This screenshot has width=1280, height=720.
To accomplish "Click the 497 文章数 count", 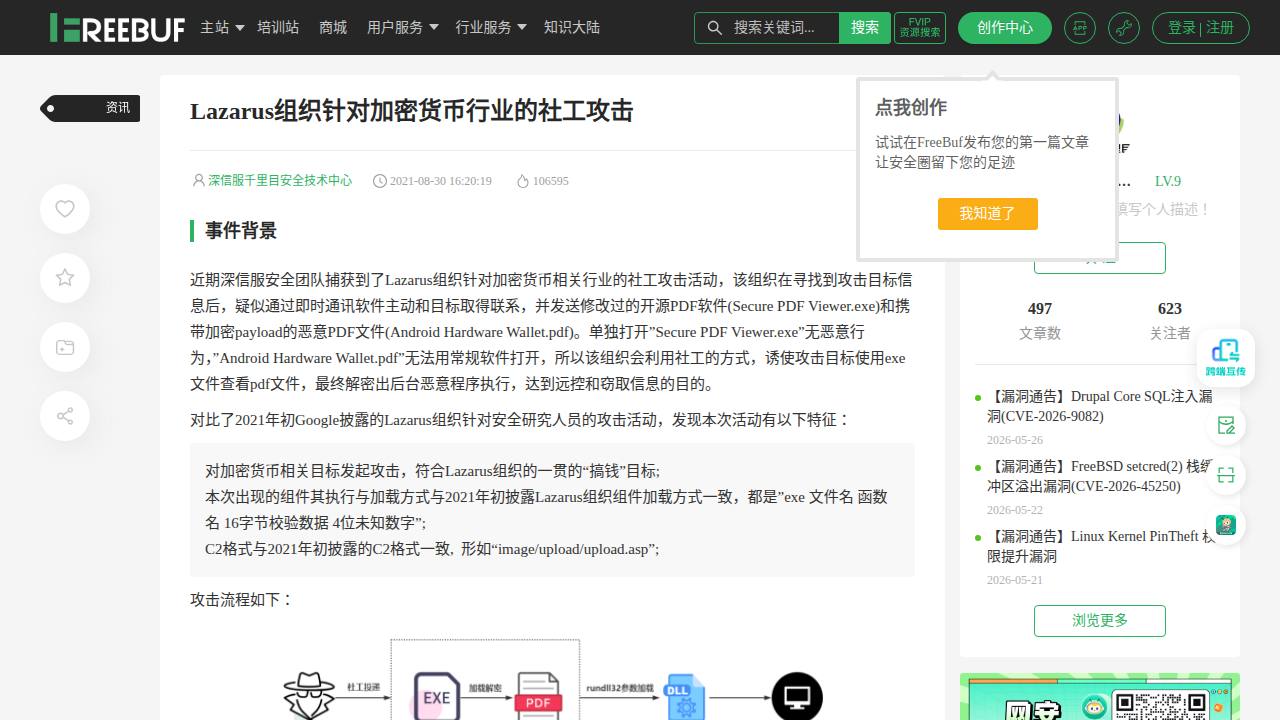I will 1040,320.
